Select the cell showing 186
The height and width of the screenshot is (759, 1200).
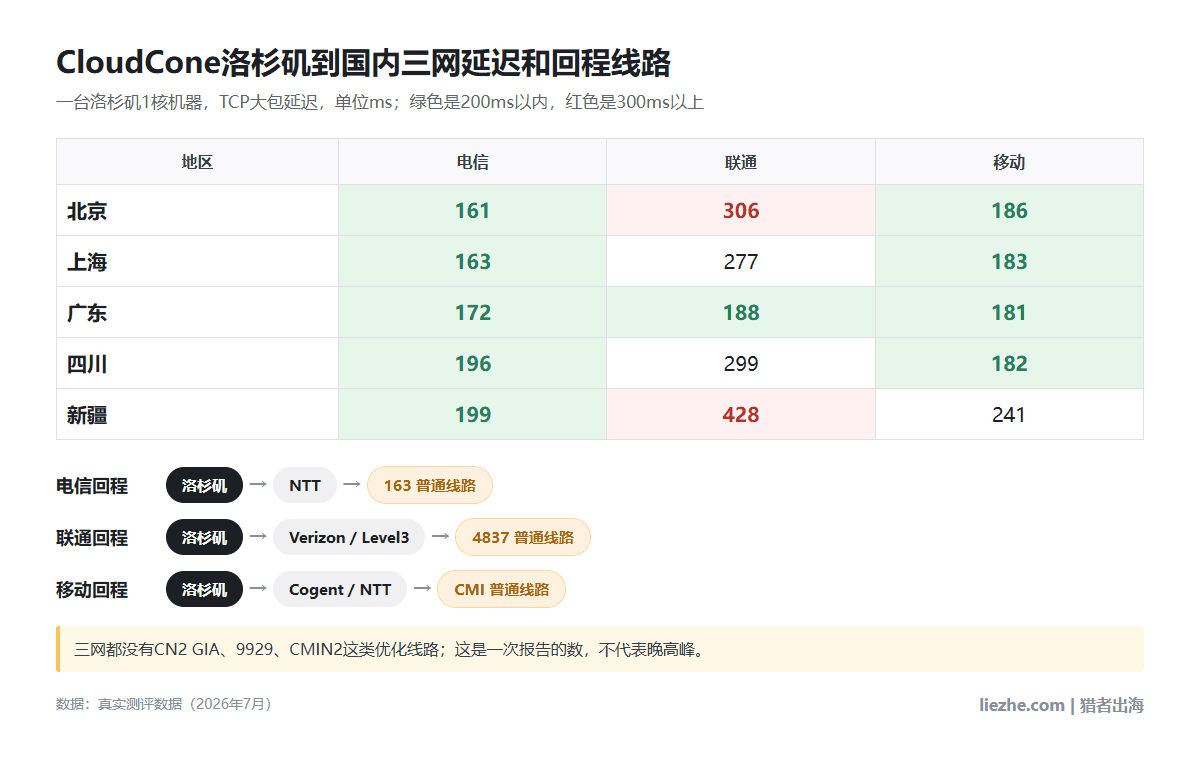click(x=1009, y=211)
